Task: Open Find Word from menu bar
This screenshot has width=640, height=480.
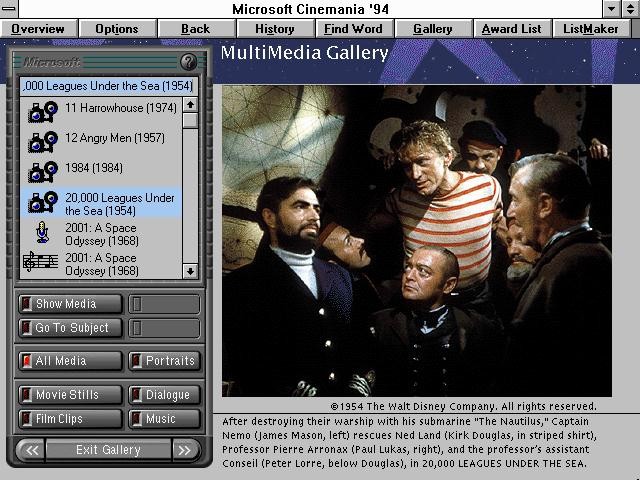Action: (x=354, y=29)
